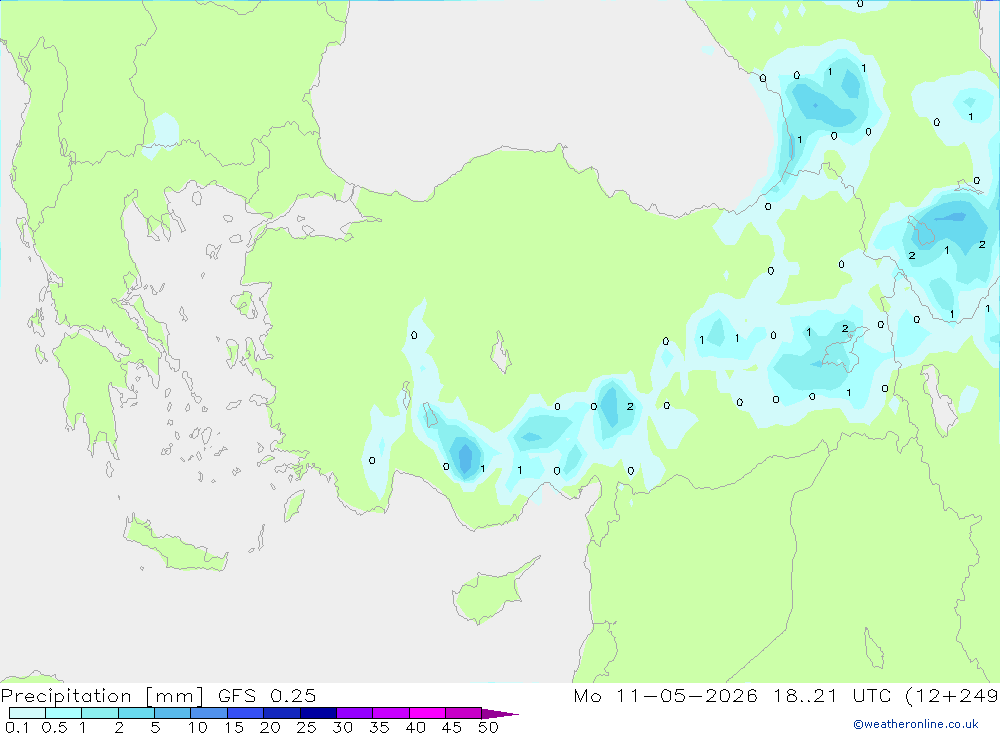This screenshot has height=733, width=1000.
Task: Select the 'GFS 0.25' model label
Action: pyautogui.click(x=267, y=696)
